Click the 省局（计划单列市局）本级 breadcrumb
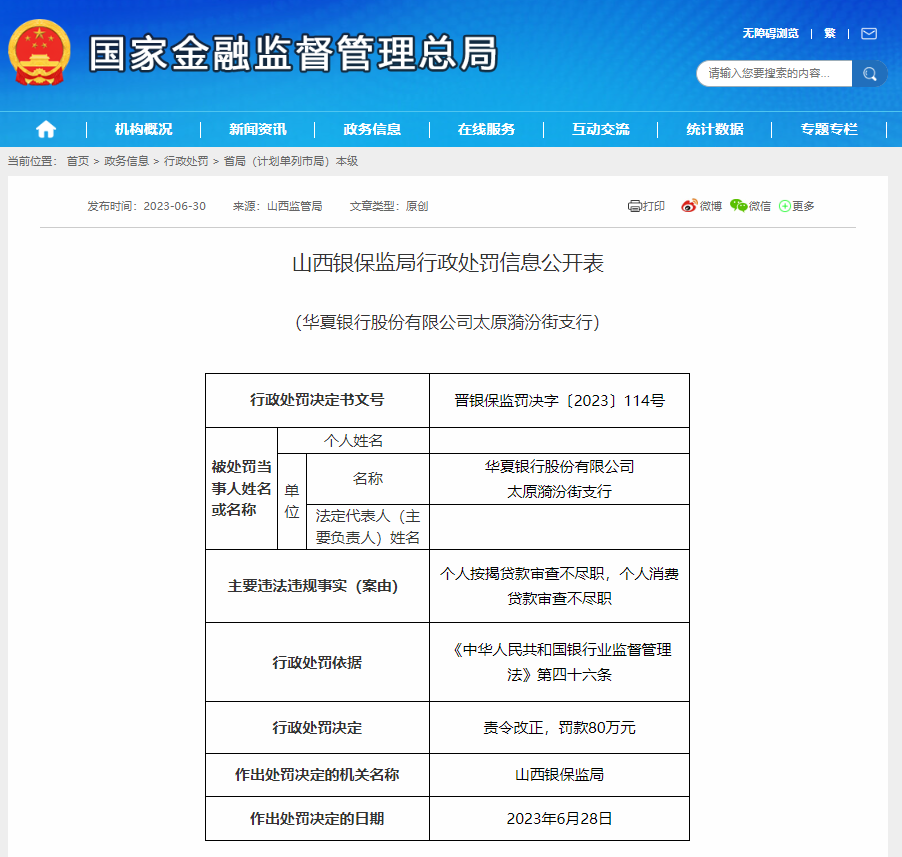Screen dimensions: 902x857 [x=290, y=161]
